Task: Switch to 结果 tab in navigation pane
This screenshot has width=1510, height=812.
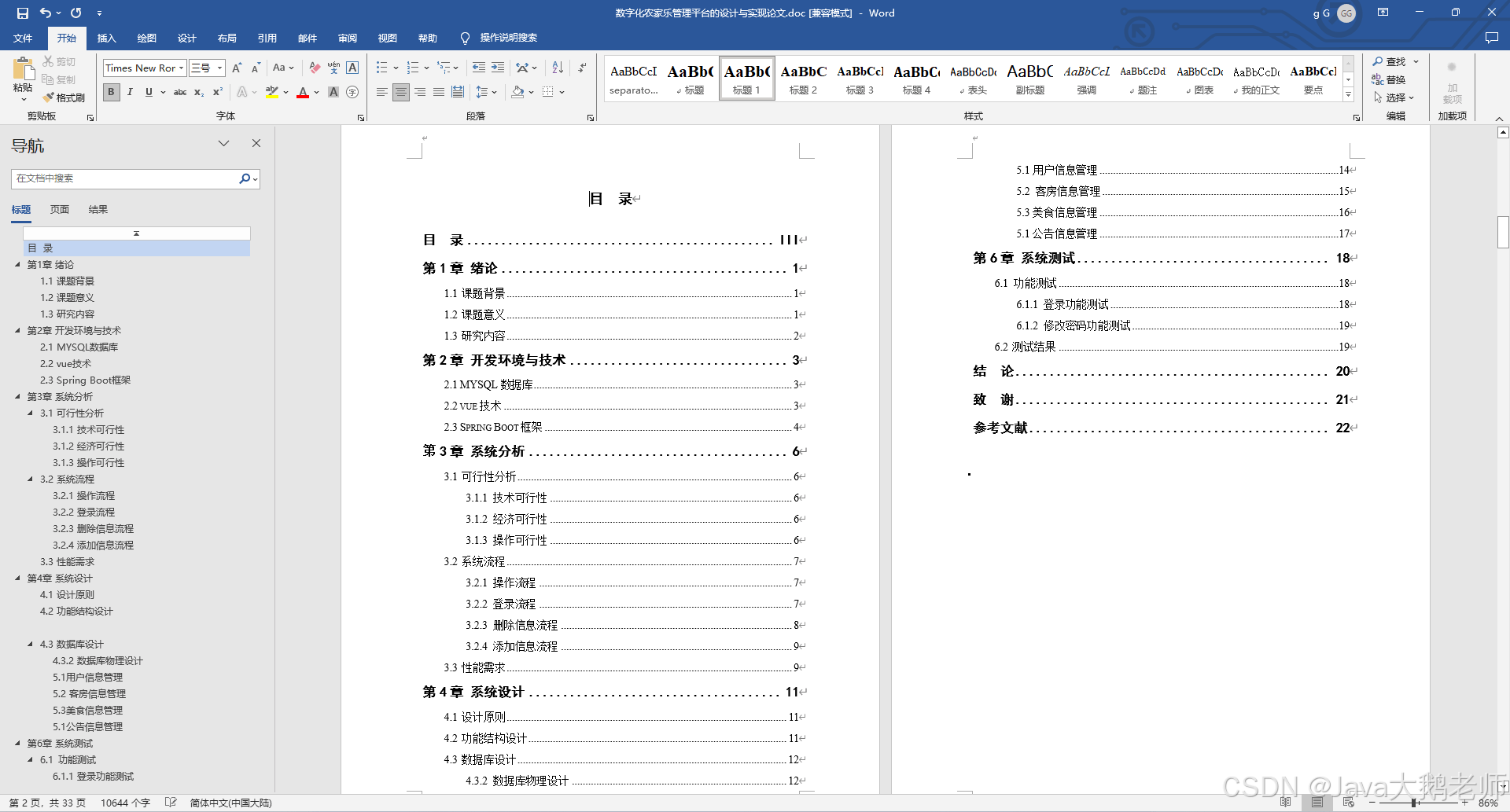Action: click(x=98, y=210)
